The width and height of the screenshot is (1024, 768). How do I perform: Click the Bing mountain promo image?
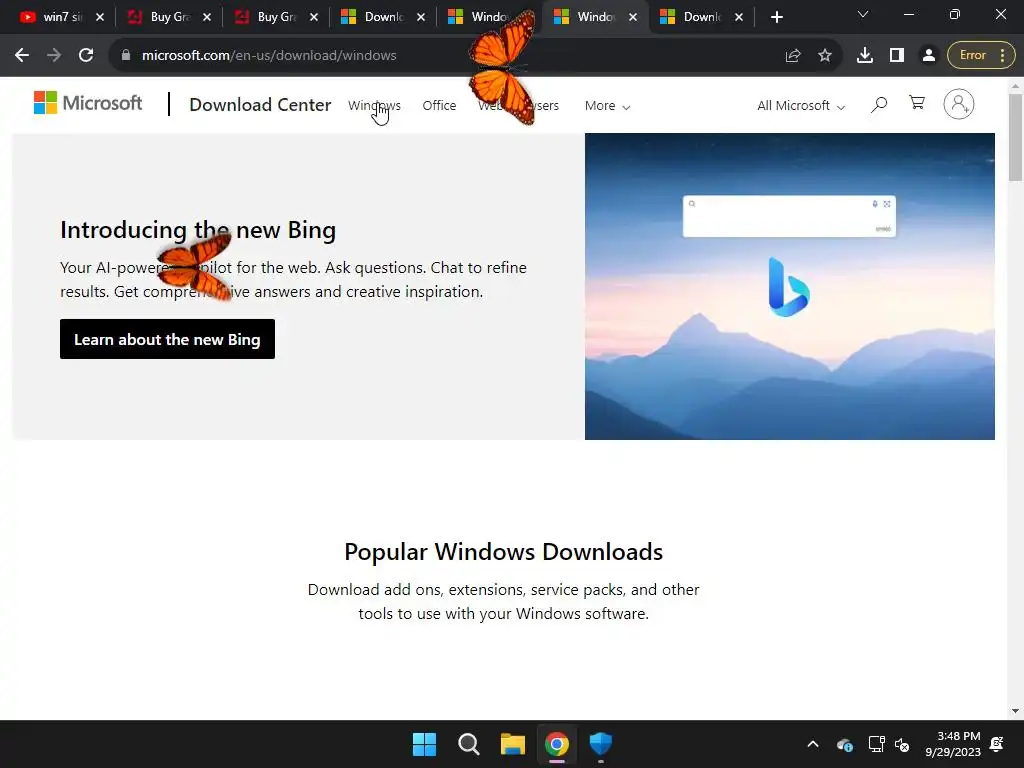(790, 286)
